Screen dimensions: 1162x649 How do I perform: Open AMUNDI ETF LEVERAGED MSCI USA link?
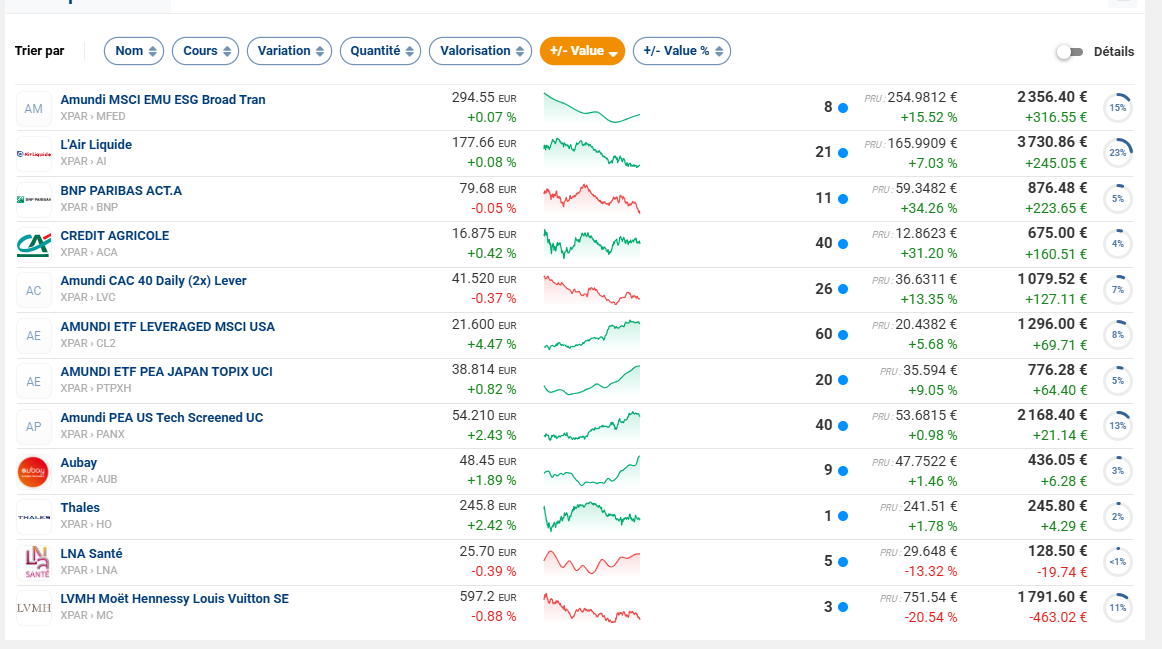(167, 327)
